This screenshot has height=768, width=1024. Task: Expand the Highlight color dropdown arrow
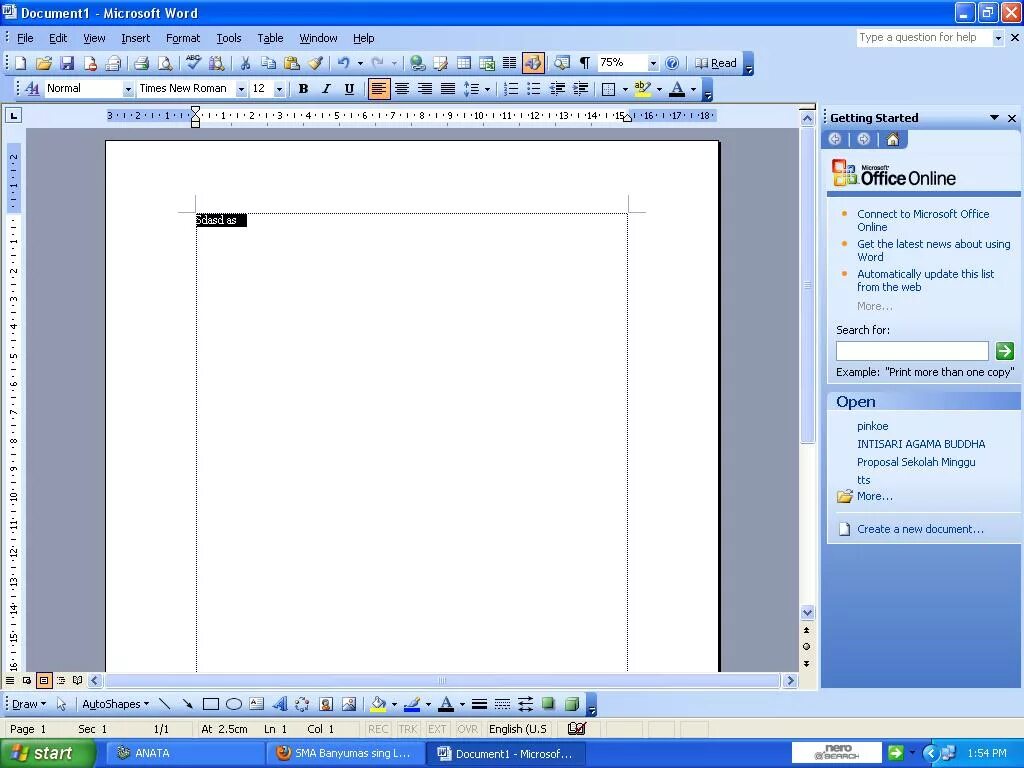tap(659, 89)
